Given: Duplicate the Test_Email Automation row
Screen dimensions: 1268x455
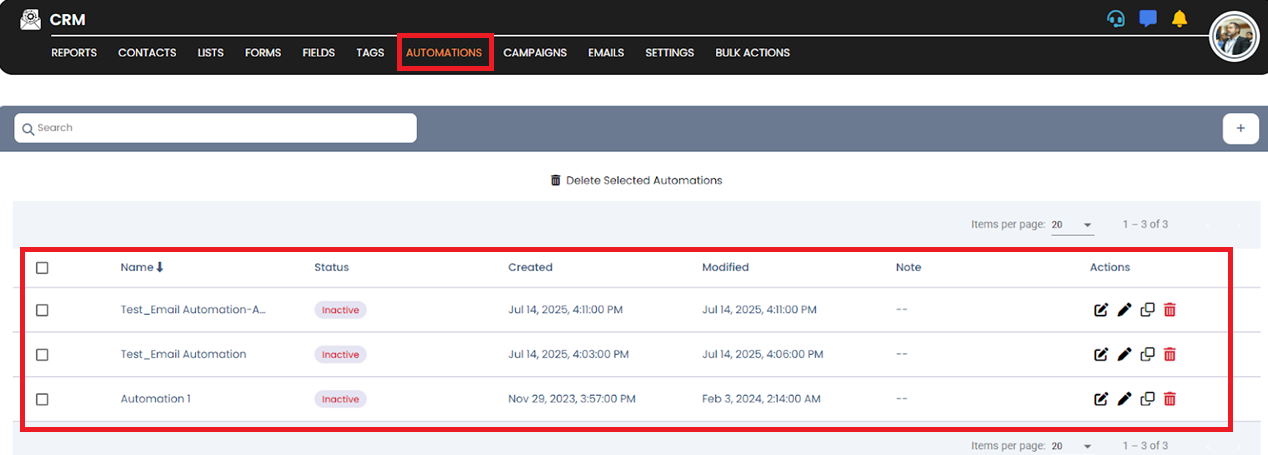Looking at the screenshot, I should tap(1147, 354).
